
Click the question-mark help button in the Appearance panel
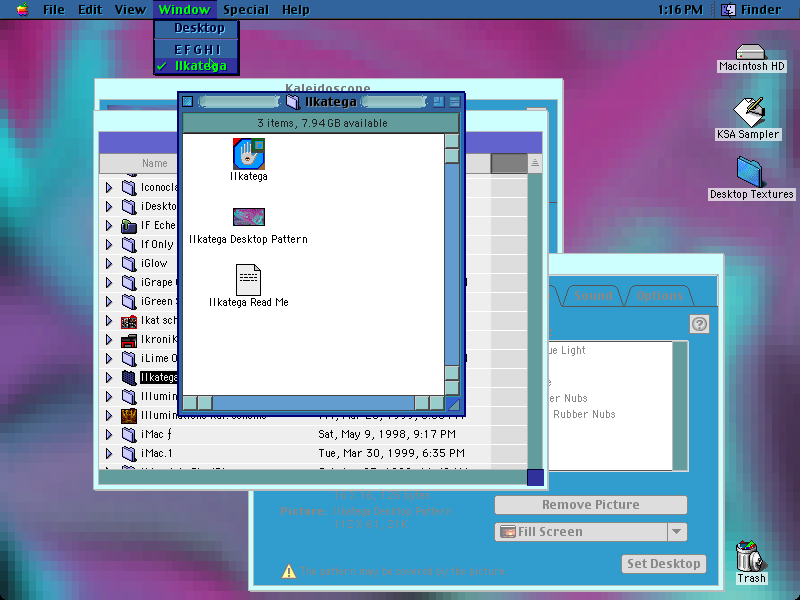699,323
